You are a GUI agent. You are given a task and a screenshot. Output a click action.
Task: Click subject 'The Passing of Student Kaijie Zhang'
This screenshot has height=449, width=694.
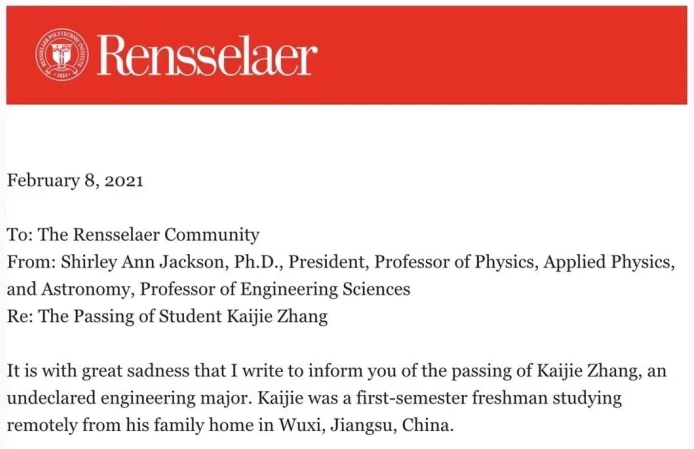pyautogui.click(x=183, y=317)
